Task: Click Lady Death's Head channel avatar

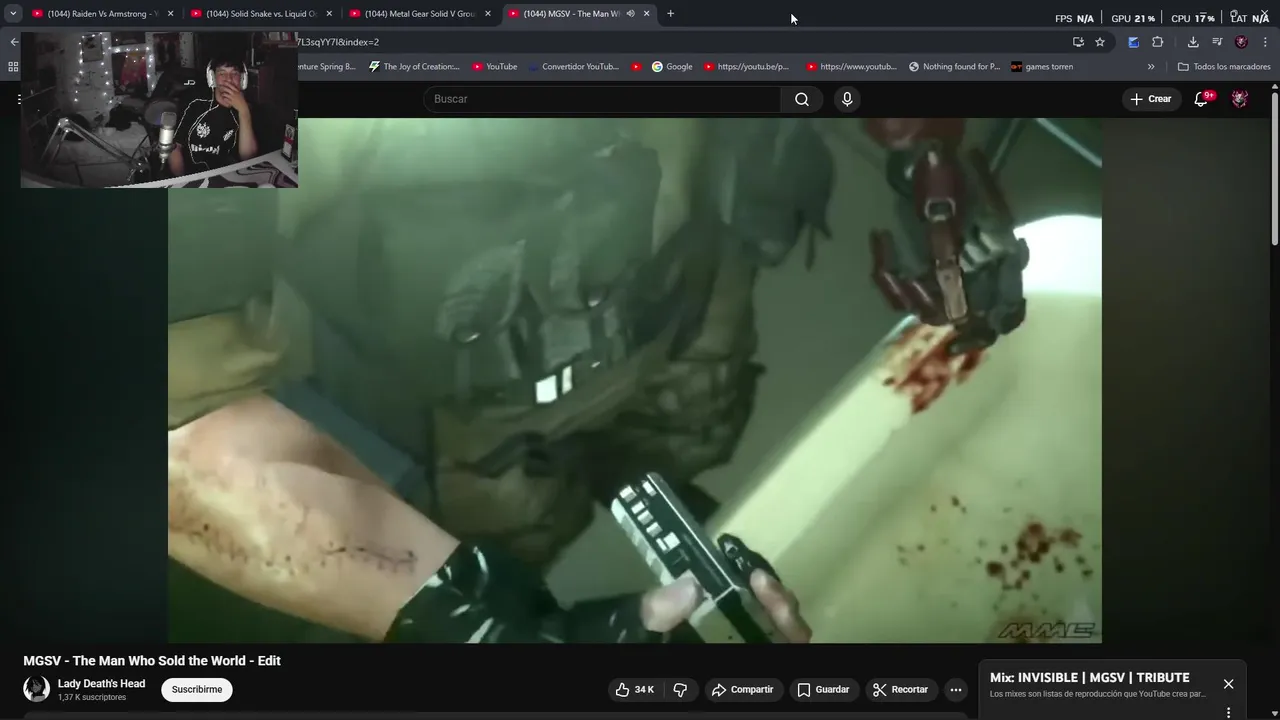Action: 37,689
